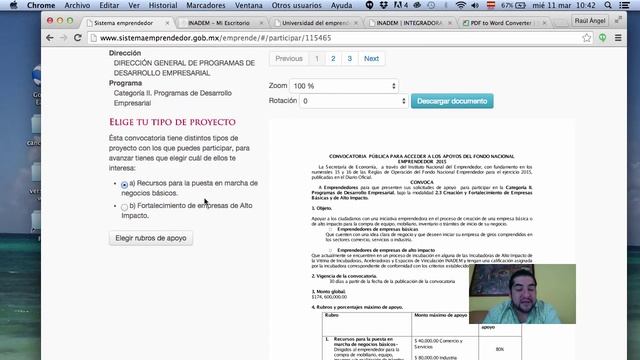Close the Sistema emprendedor tab
640x360 pixels.
point(167,23)
